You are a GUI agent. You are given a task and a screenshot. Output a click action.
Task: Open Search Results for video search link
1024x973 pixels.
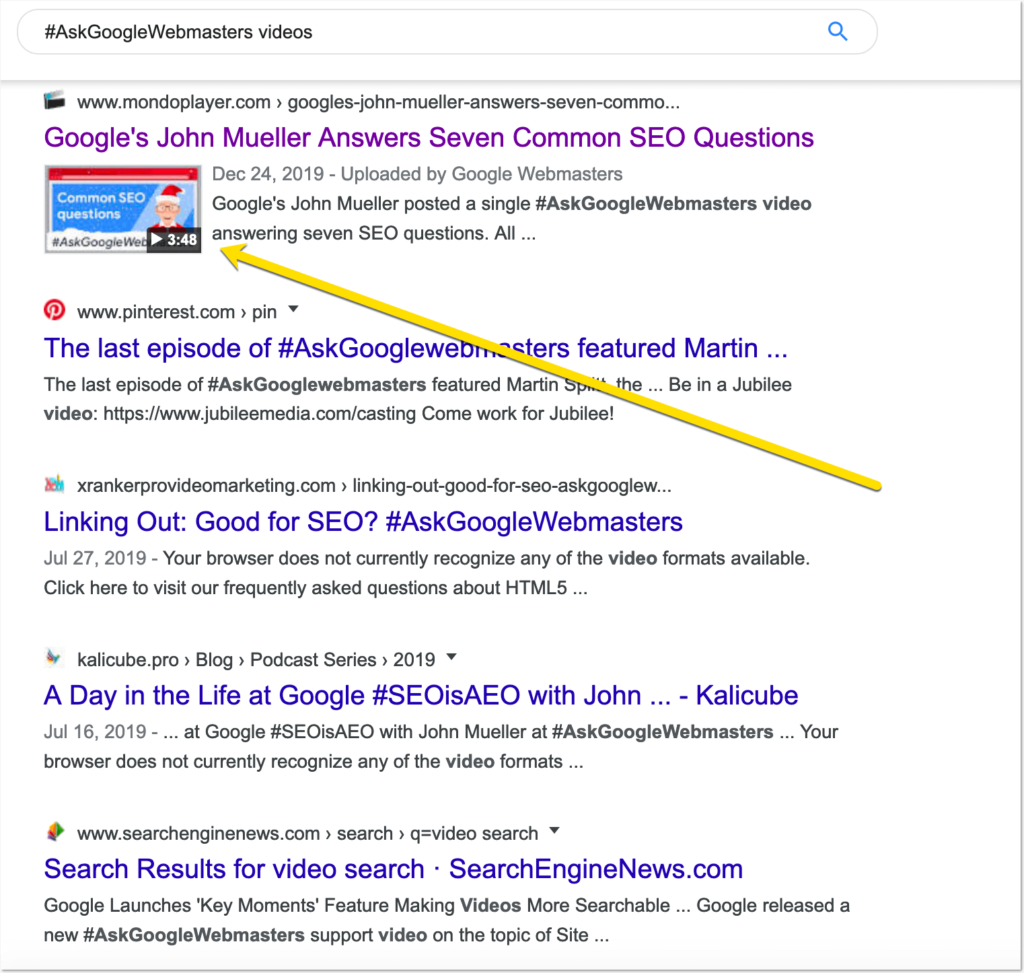coord(393,869)
